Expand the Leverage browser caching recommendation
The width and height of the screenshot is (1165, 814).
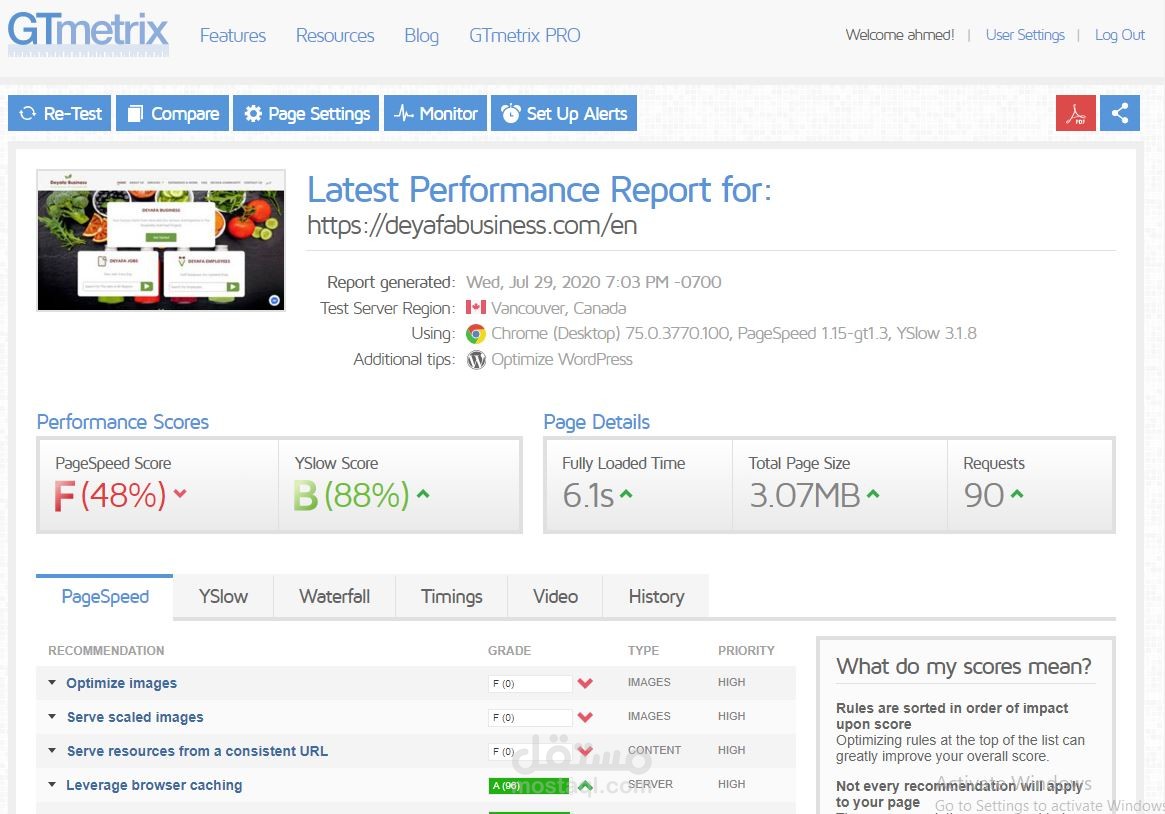pyautogui.click(x=52, y=784)
